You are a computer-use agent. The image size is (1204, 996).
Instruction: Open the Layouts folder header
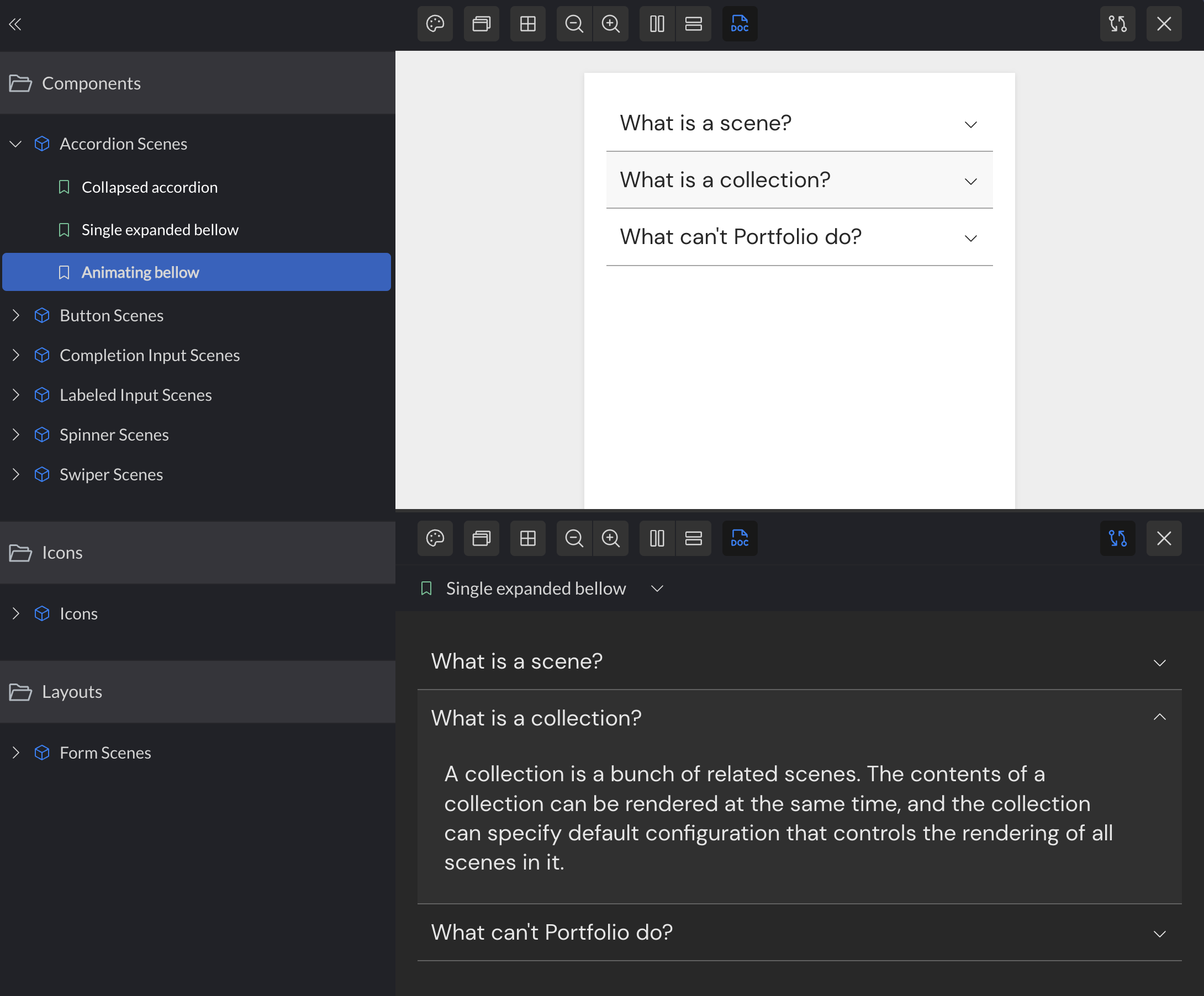pyautogui.click(x=72, y=692)
